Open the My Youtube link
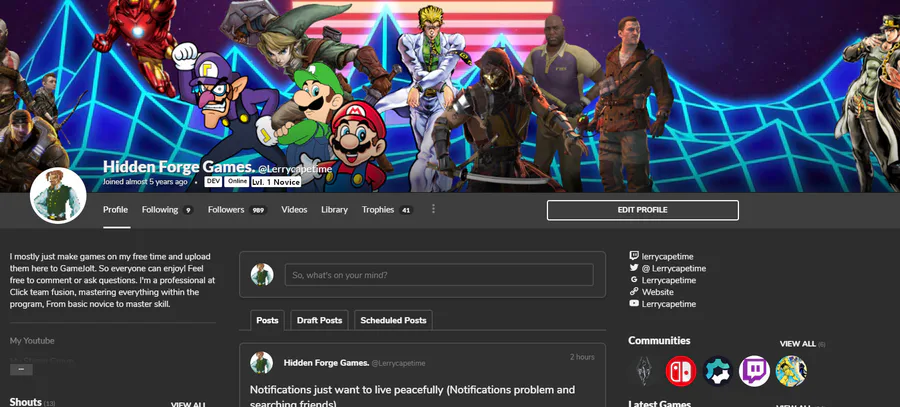900x407 pixels. point(32,340)
